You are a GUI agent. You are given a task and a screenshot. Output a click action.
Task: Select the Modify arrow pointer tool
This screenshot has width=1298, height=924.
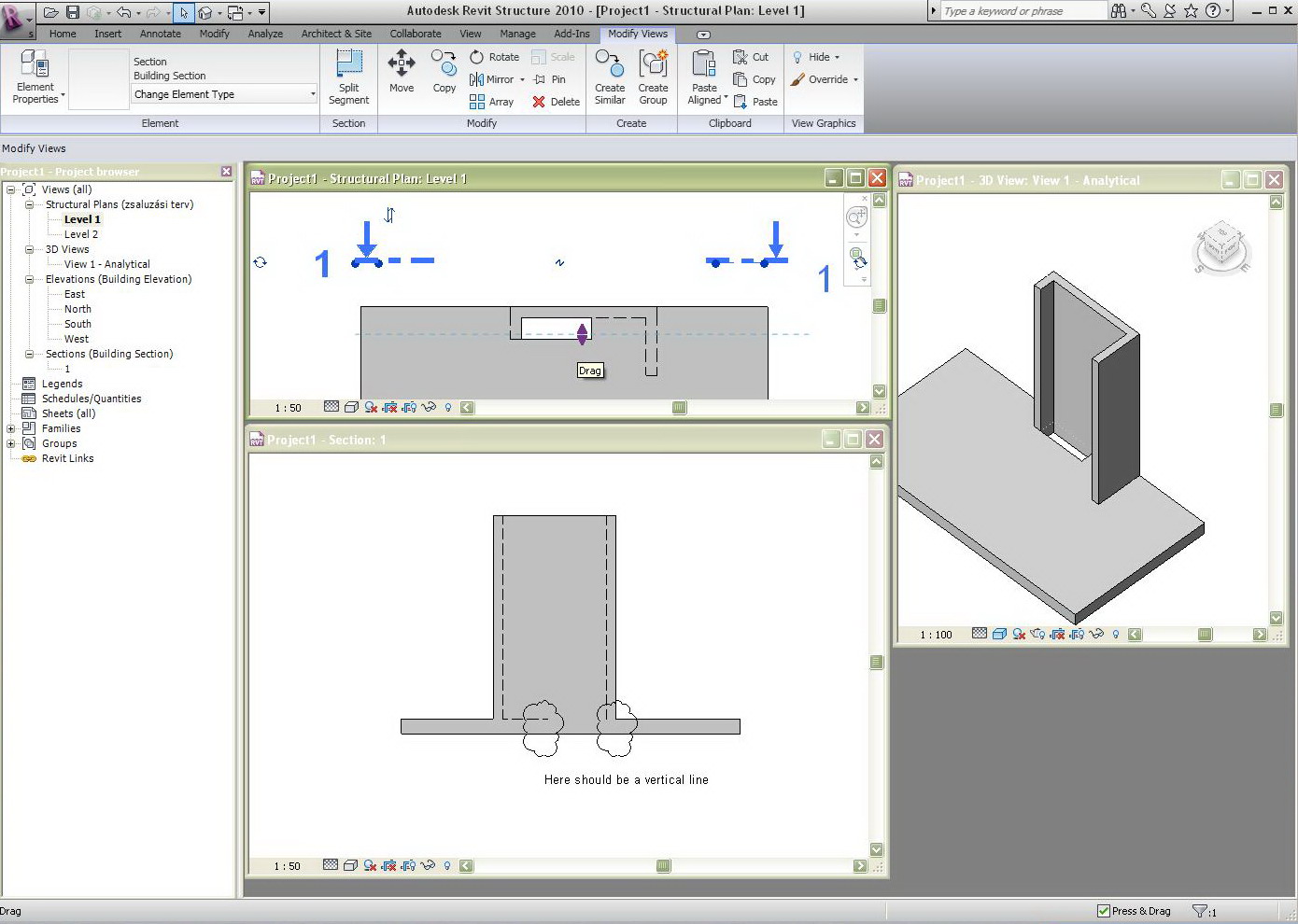[184, 12]
